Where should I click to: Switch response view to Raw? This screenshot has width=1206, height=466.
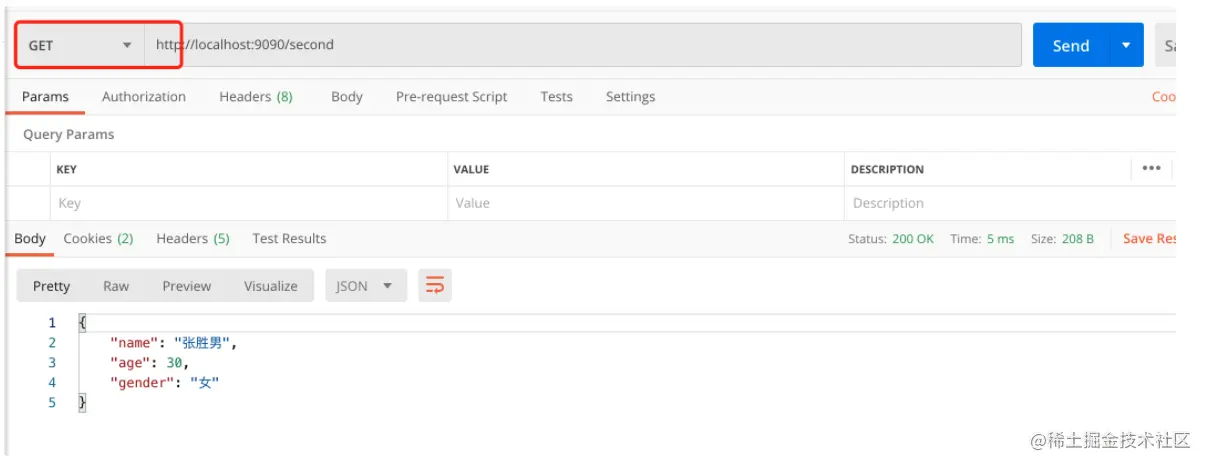[116, 286]
